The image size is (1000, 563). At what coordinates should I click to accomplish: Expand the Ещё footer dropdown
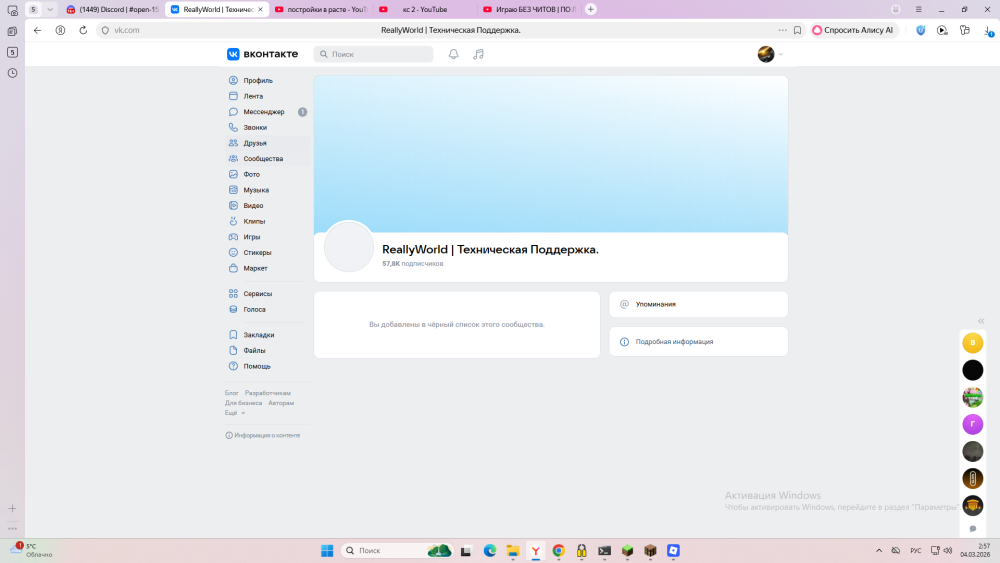(x=235, y=413)
